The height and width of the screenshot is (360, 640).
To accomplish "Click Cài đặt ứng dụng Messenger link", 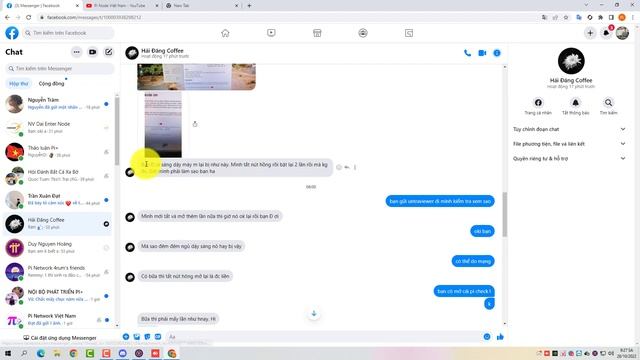I will tap(60, 338).
